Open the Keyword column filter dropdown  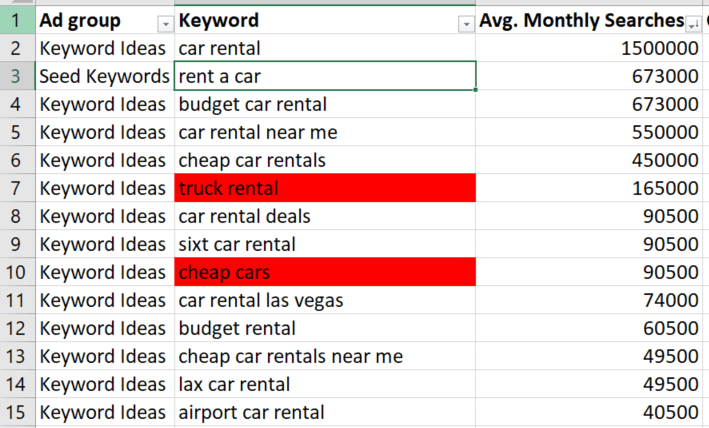pyautogui.click(x=466, y=25)
